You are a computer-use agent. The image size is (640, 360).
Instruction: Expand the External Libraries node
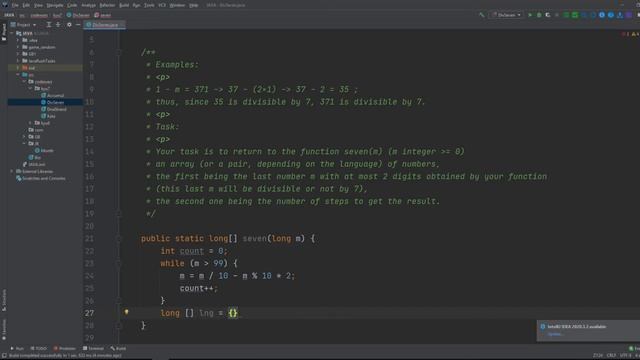click(x=12, y=171)
